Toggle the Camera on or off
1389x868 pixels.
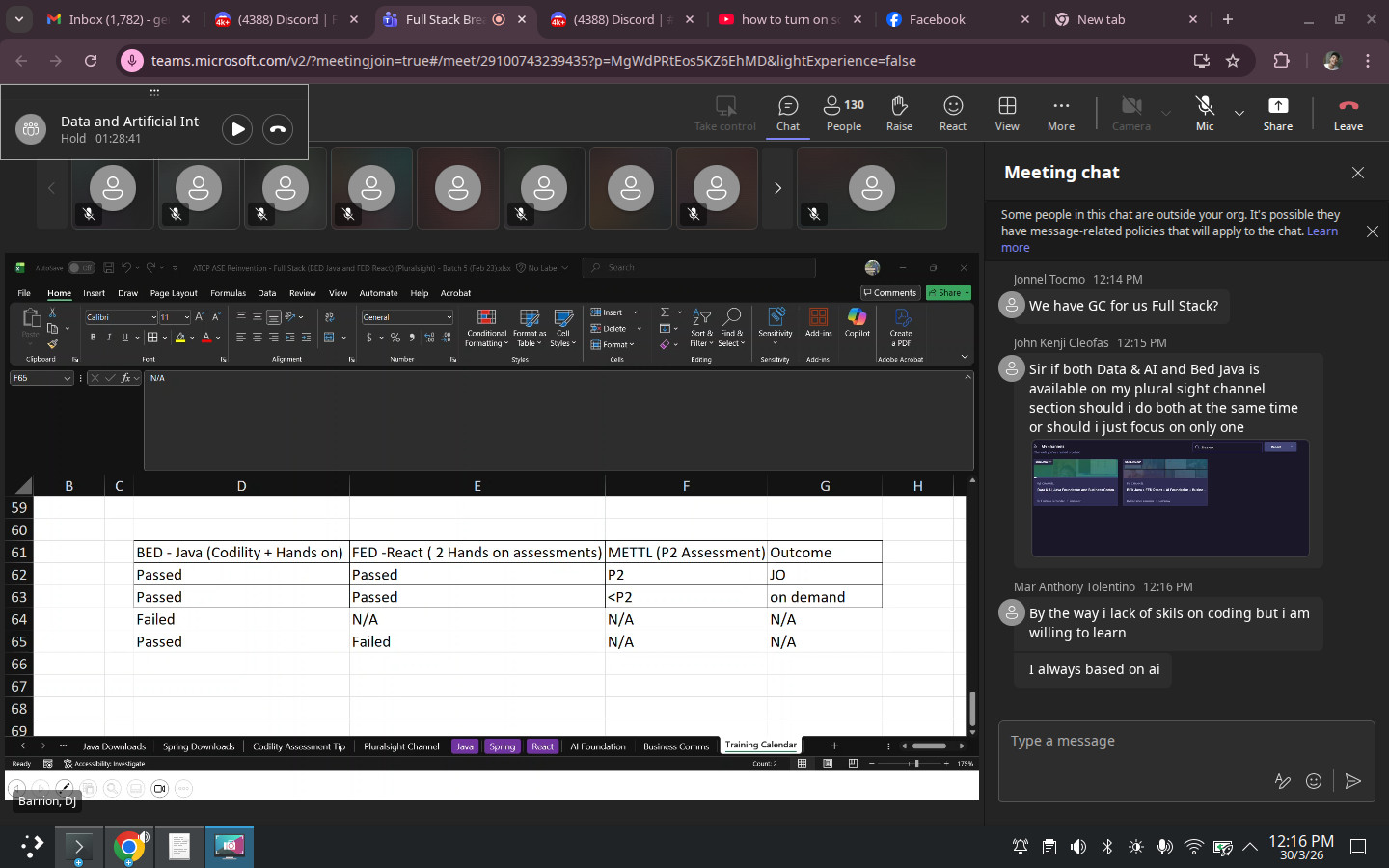(x=1131, y=114)
